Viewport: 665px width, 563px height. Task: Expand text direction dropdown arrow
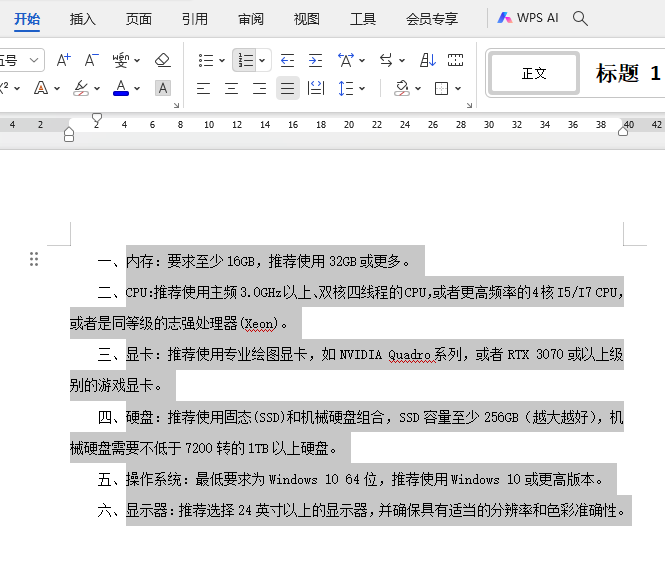pyautogui.click(x=402, y=61)
